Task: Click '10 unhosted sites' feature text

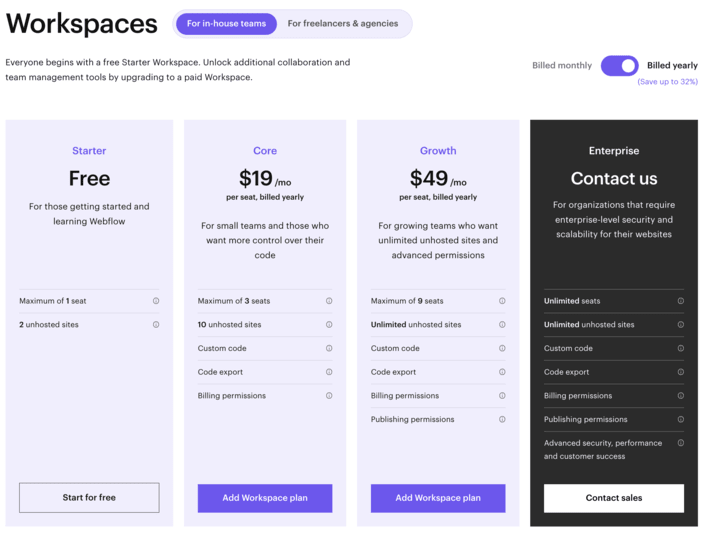Action: point(229,325)
